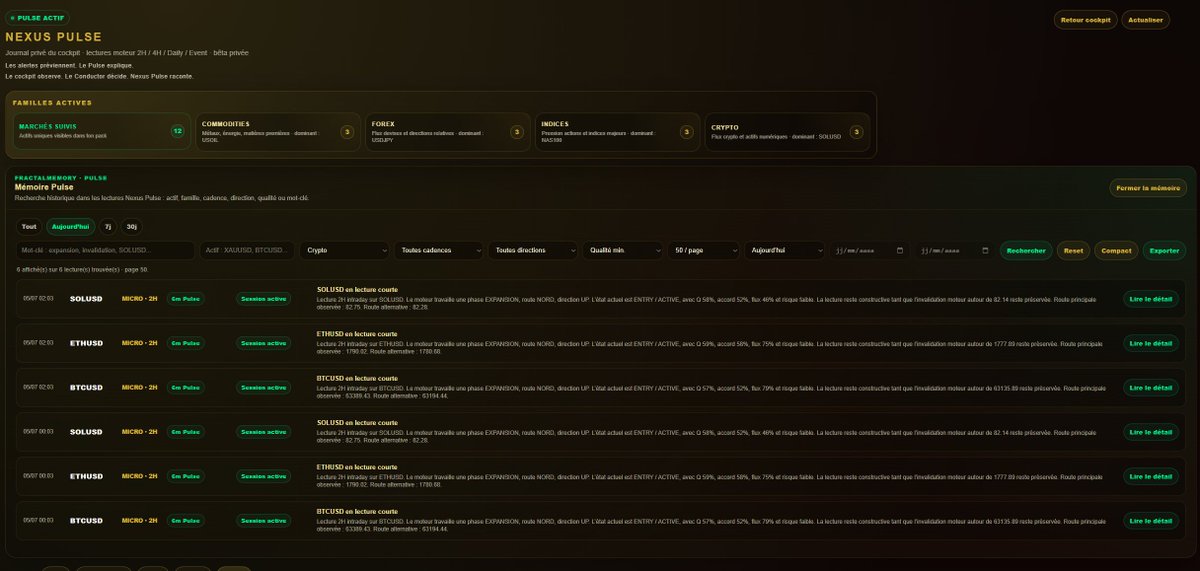Open Lire le détail for BTCUSD 00:03
Viewport: 1200px width, 571px height.
pyautogui.click(x=1151, y=520)
